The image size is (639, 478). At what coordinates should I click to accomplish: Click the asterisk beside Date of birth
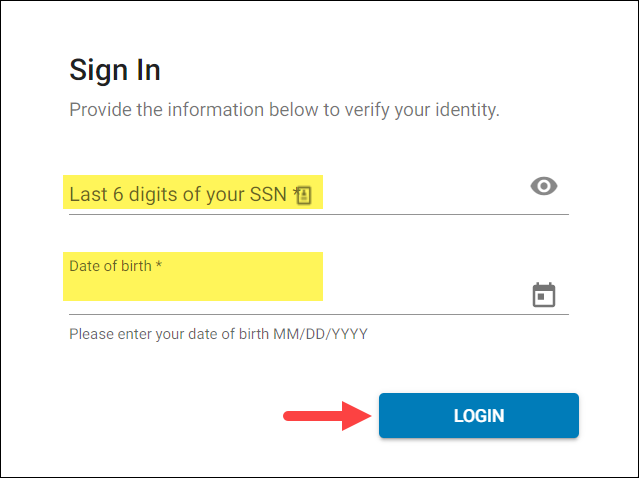159,264
